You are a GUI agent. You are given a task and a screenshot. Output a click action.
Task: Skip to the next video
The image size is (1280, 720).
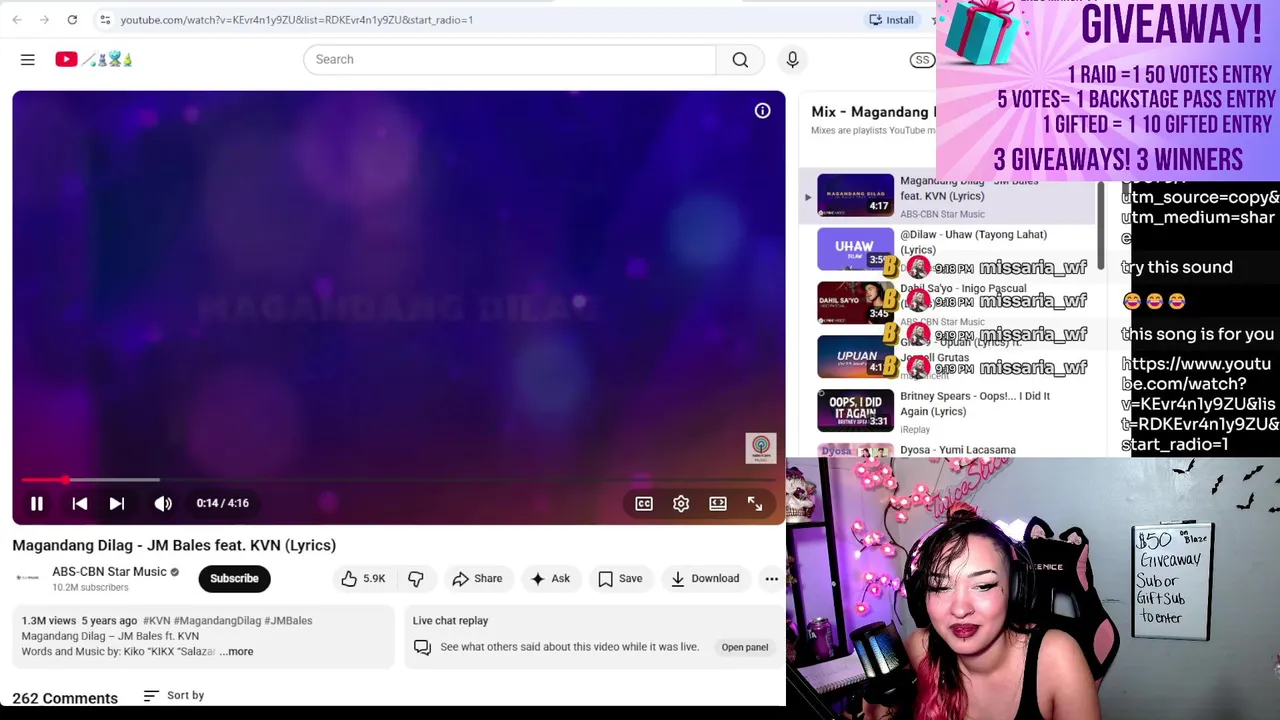pos(117,504)
